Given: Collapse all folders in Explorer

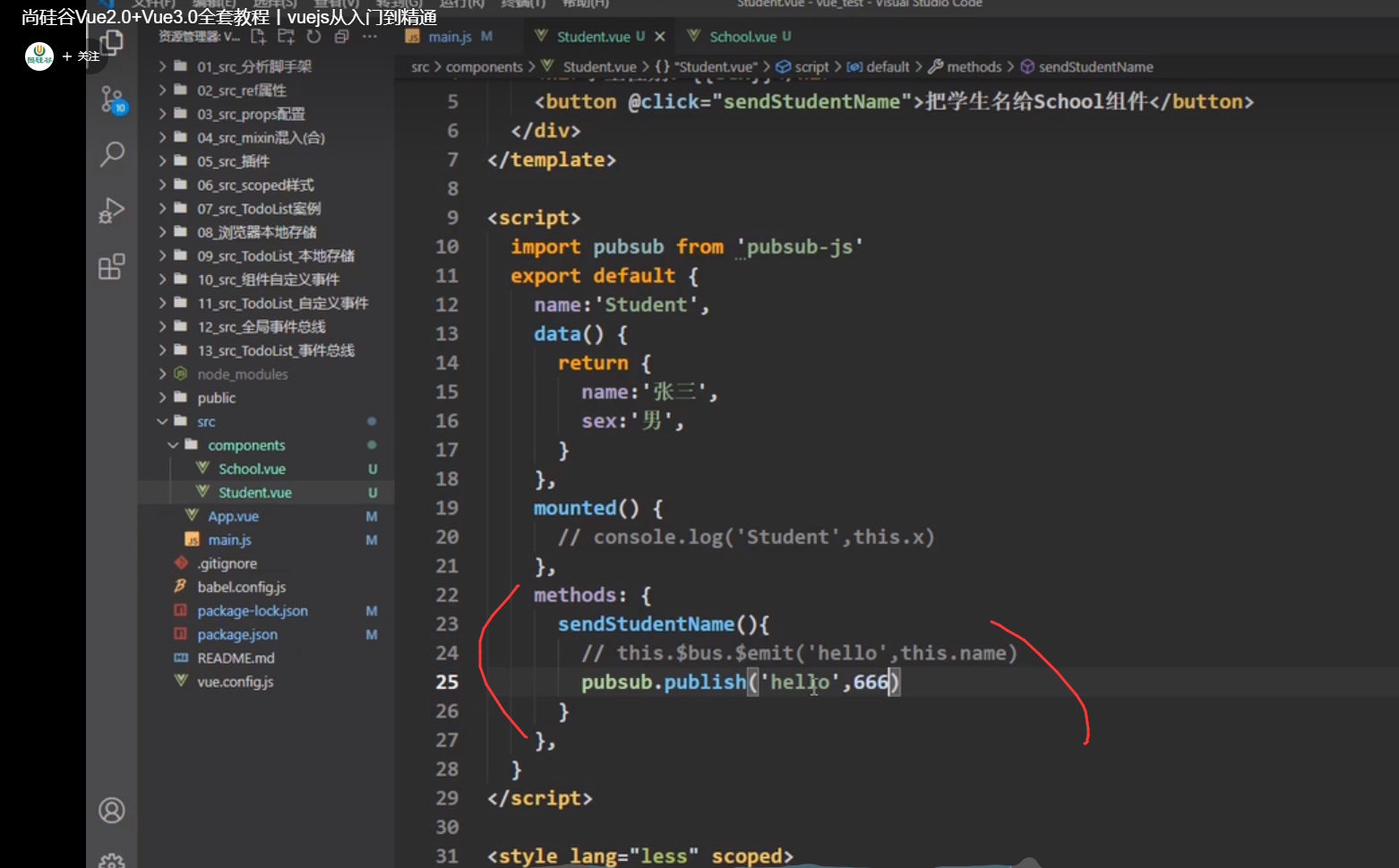Looking at the screenshot, I should [341, 37].
